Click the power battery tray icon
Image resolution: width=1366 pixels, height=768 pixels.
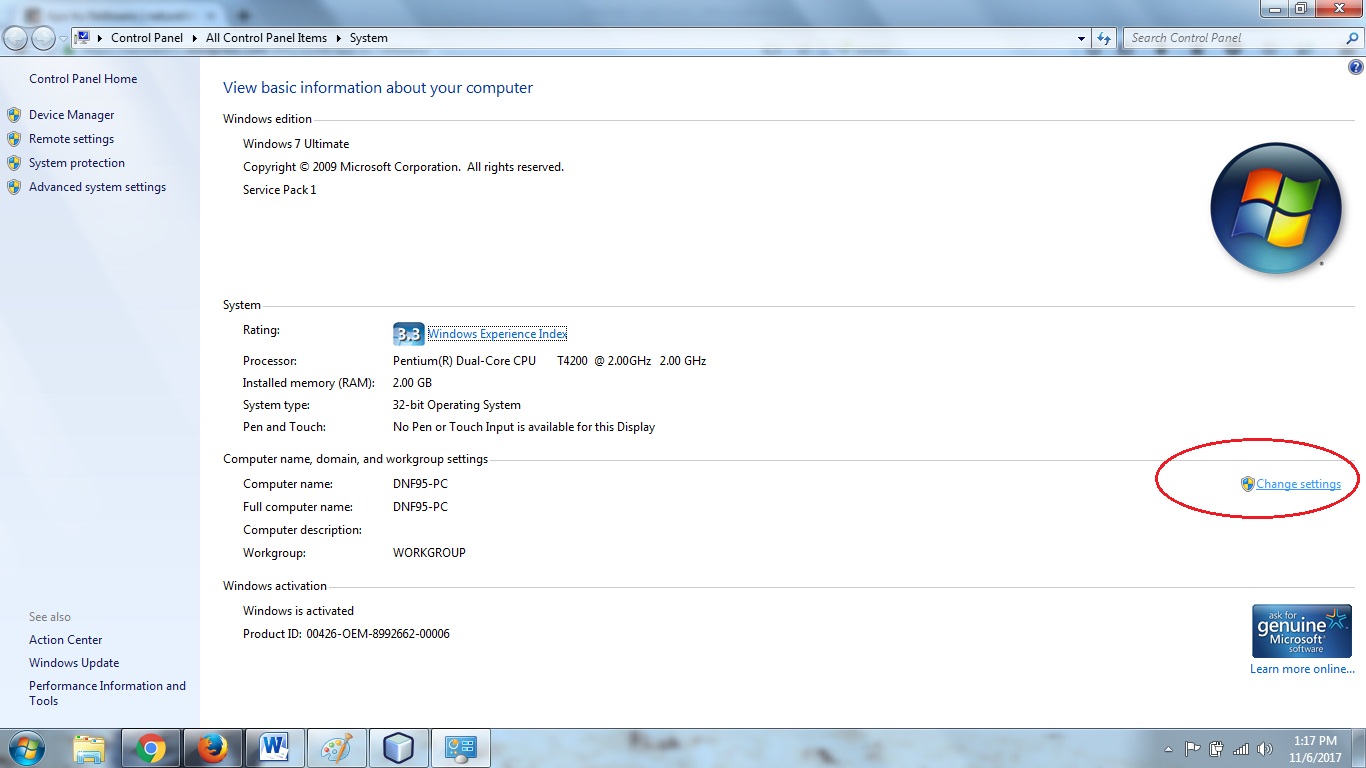(x=1217, y=749)
